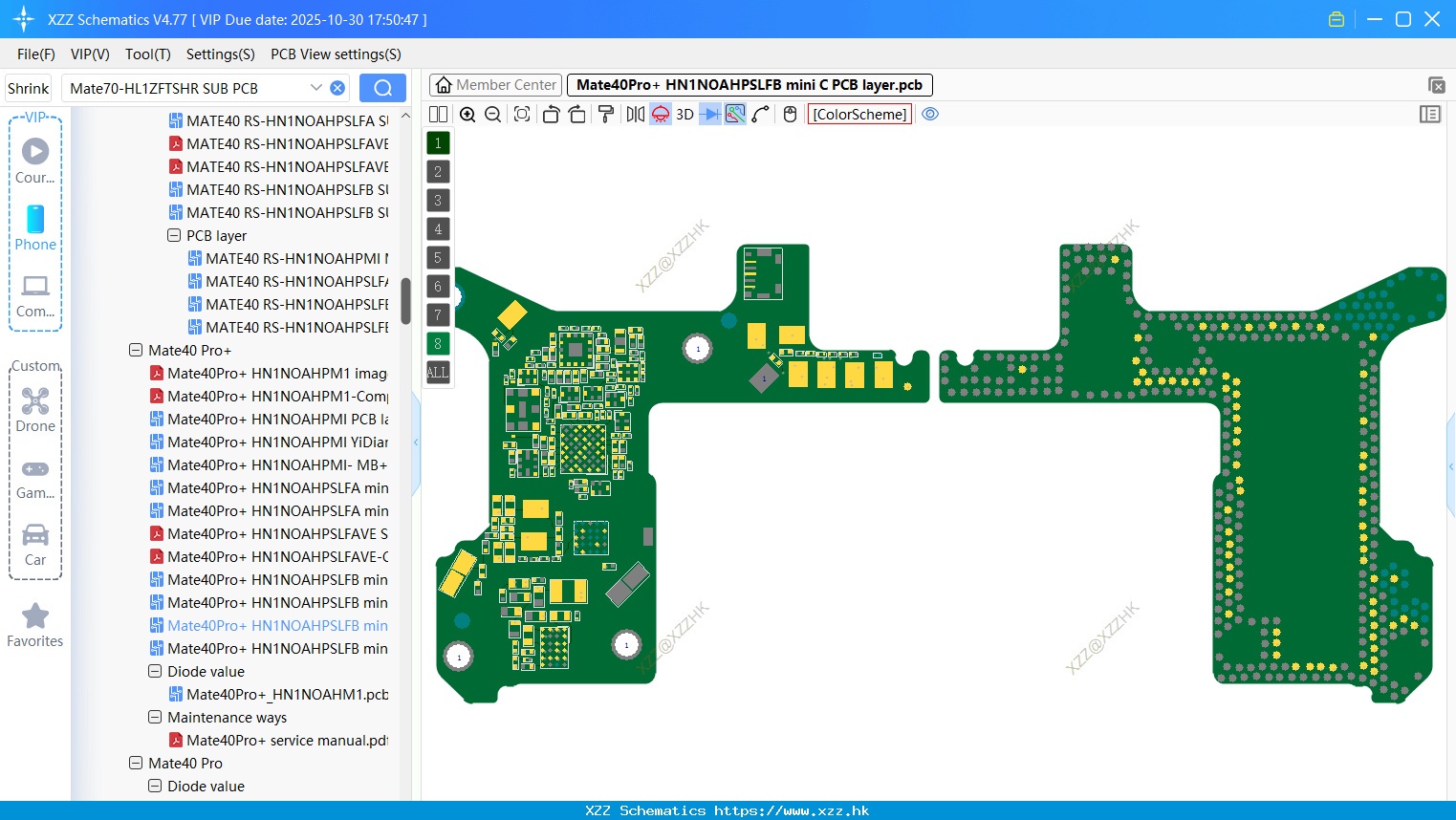Open PCB View settings(S) menu

click(336, 54)
